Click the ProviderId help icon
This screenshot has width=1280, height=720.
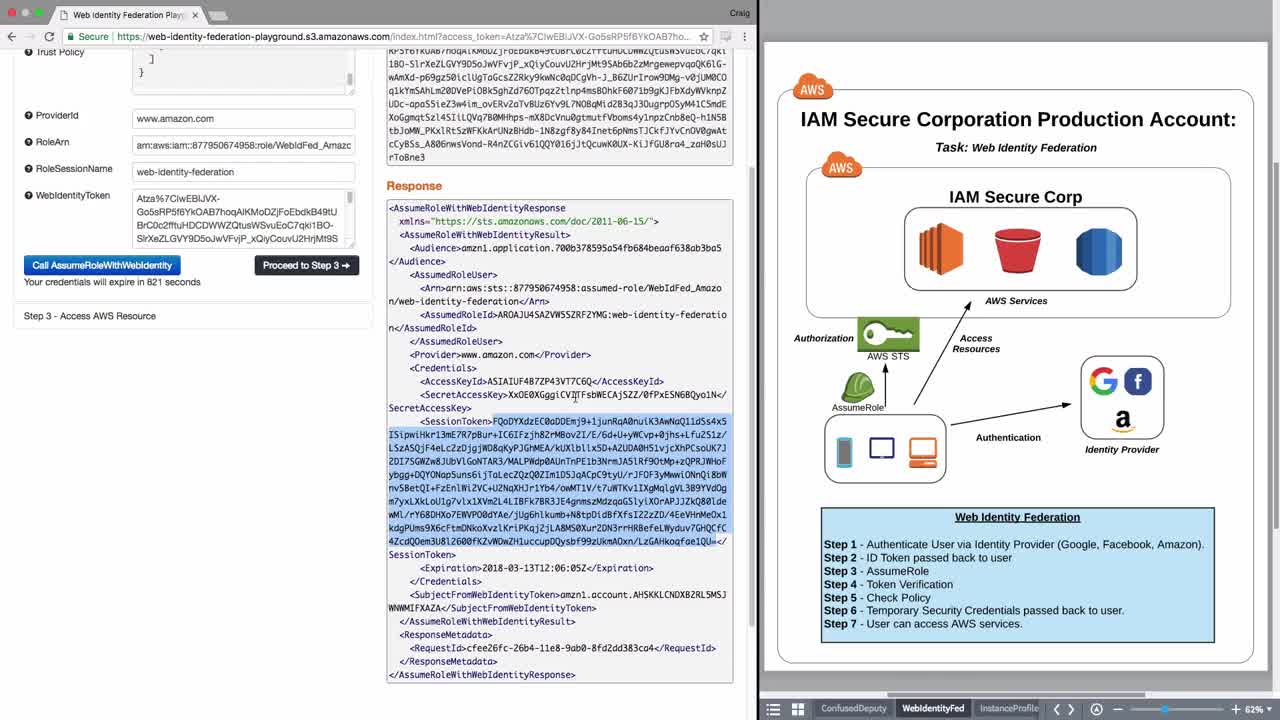28,116
